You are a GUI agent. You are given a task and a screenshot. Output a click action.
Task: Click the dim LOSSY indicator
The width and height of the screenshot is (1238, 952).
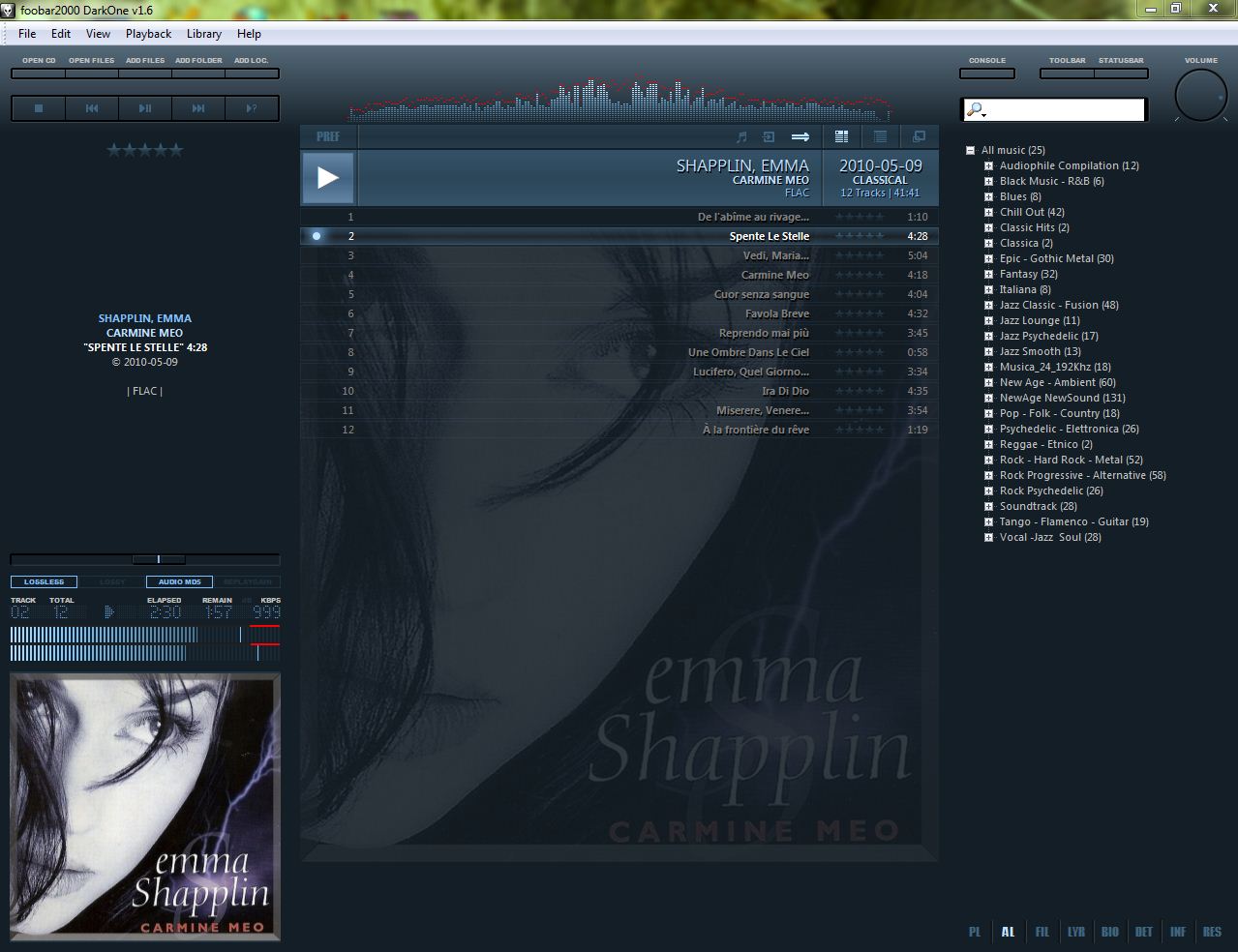click(112, 582)
